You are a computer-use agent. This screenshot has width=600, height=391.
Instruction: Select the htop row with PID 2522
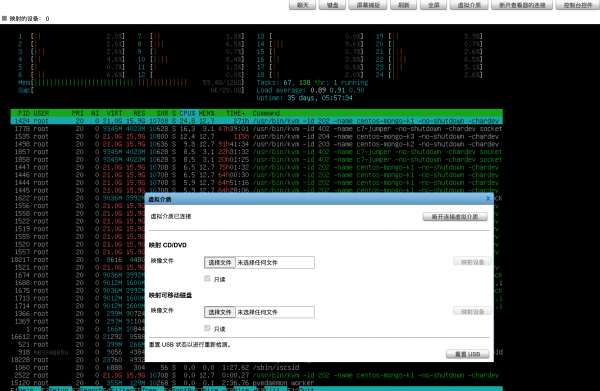tap(256, 375)
